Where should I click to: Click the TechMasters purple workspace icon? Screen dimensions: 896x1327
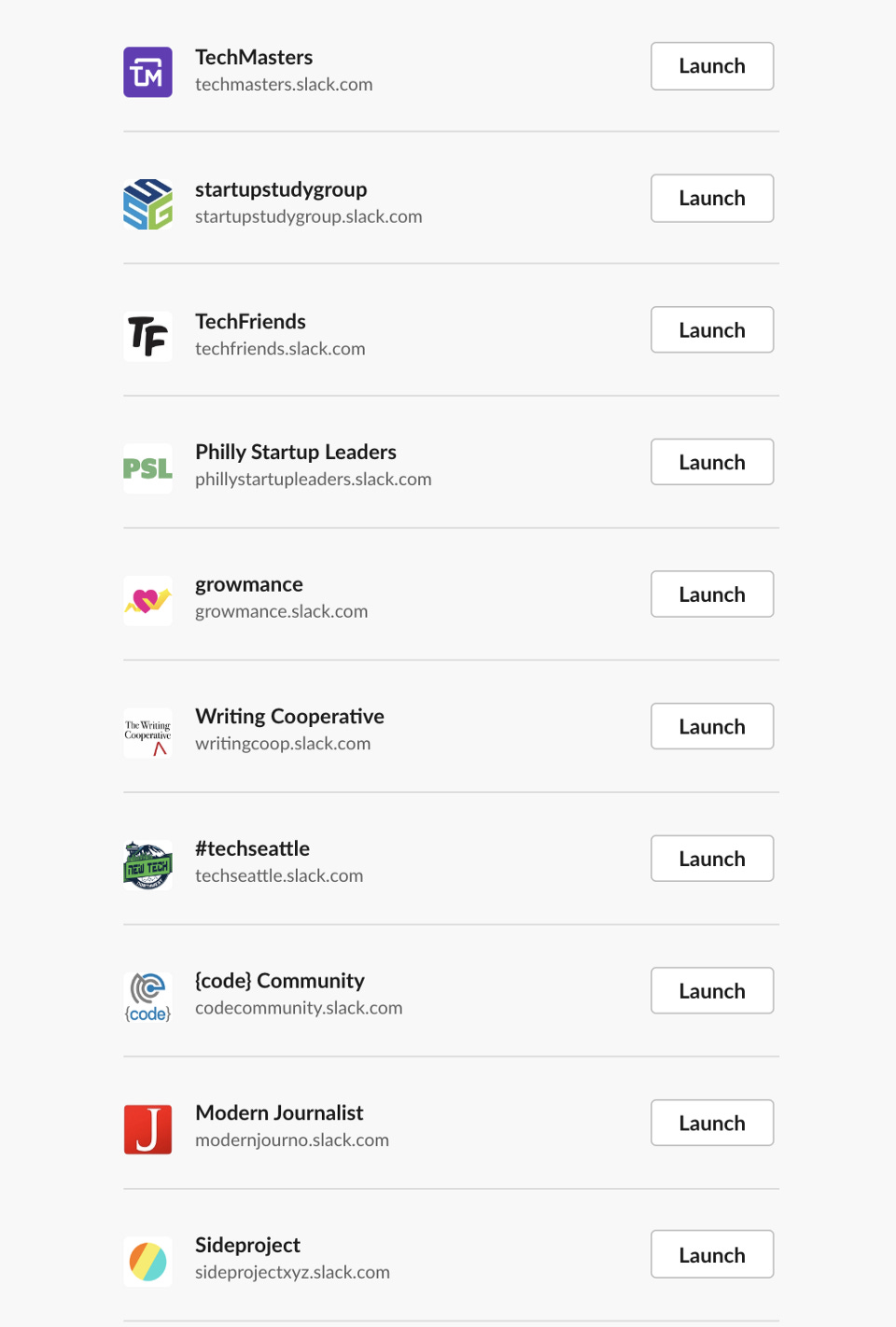pos(147,72)
